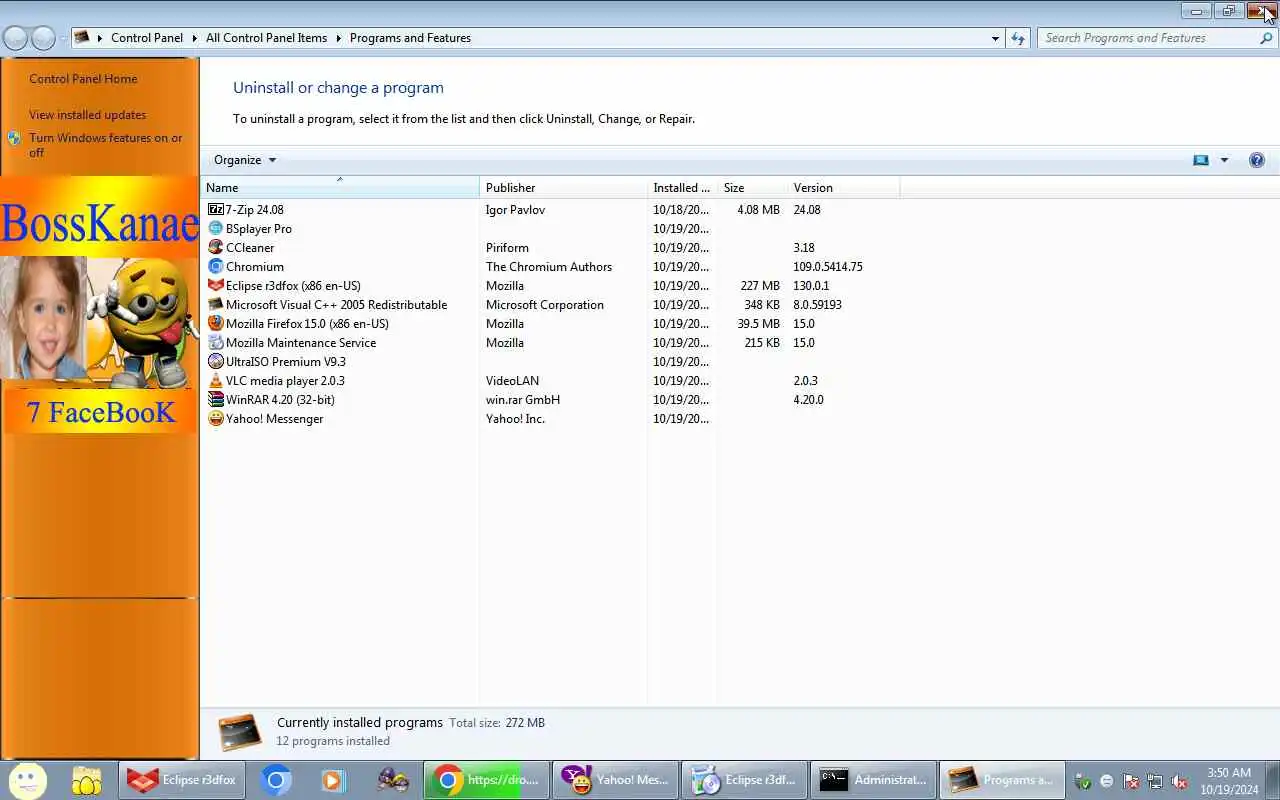The image size is (1280, 800).
Task: Click the refresh button beside address bar
Action: [x=1018, y=38]
